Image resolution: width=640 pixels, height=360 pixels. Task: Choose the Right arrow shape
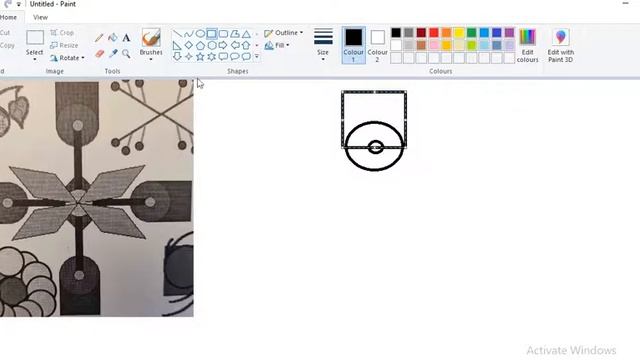pyautogui.click(x=223, y=45)
